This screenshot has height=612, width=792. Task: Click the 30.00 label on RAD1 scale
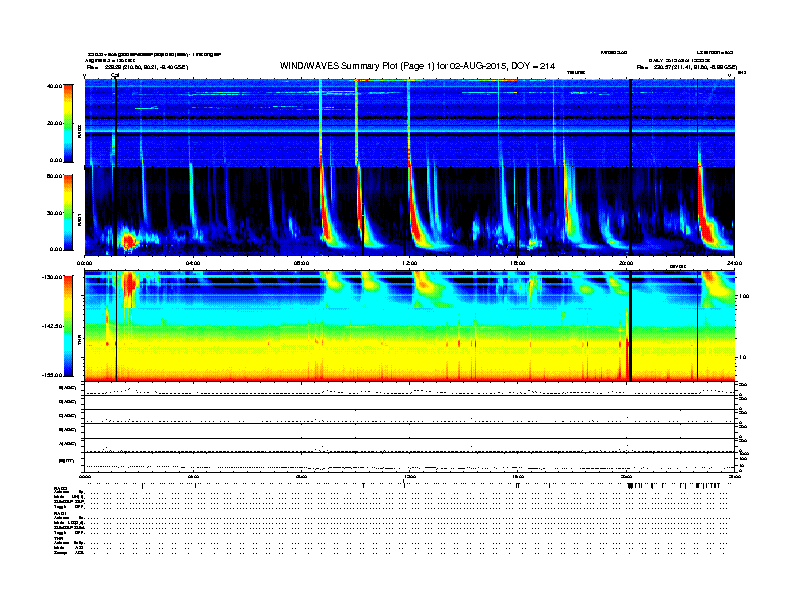(54, 213)
